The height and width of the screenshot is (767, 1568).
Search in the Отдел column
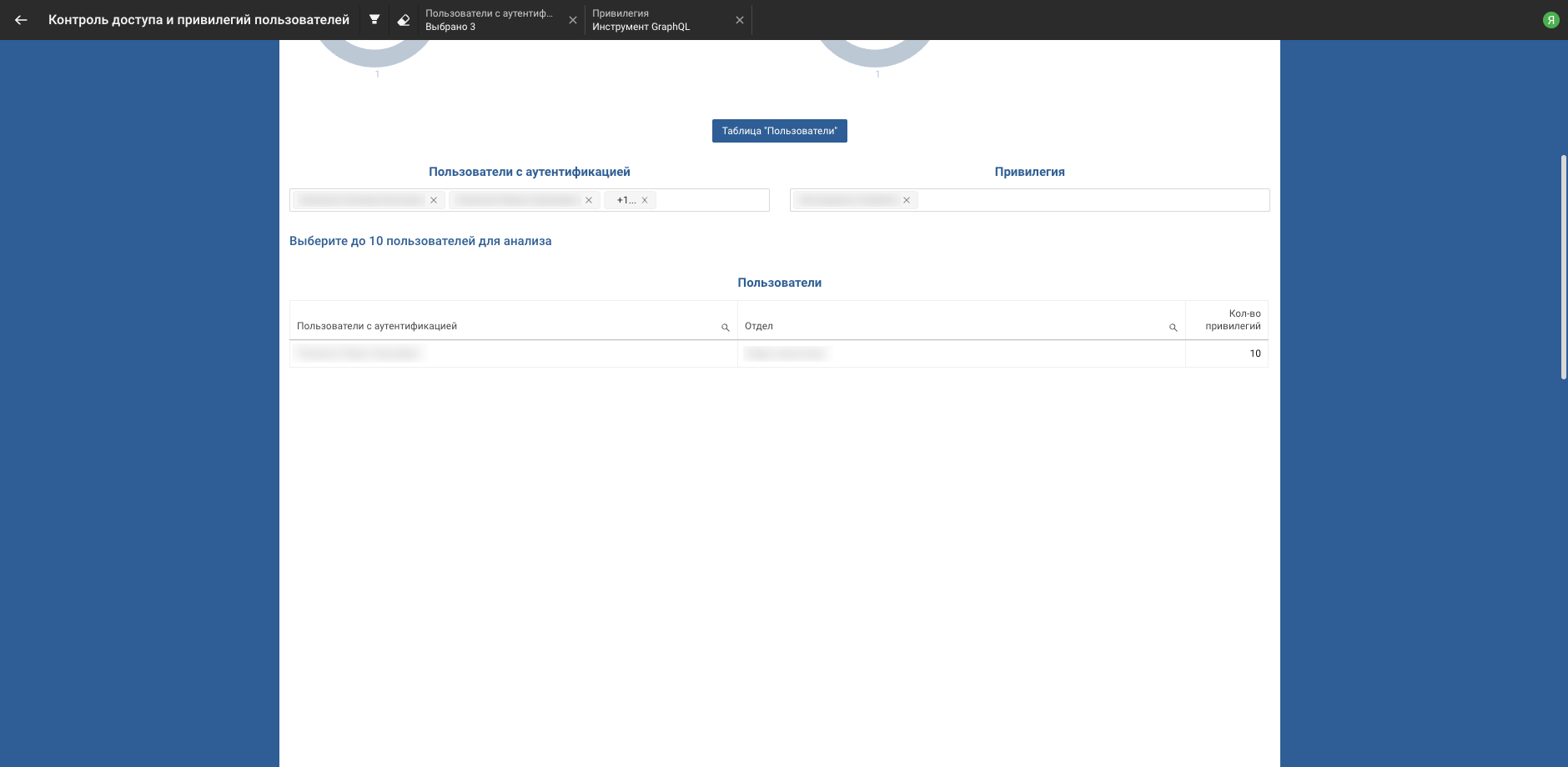1173,328
